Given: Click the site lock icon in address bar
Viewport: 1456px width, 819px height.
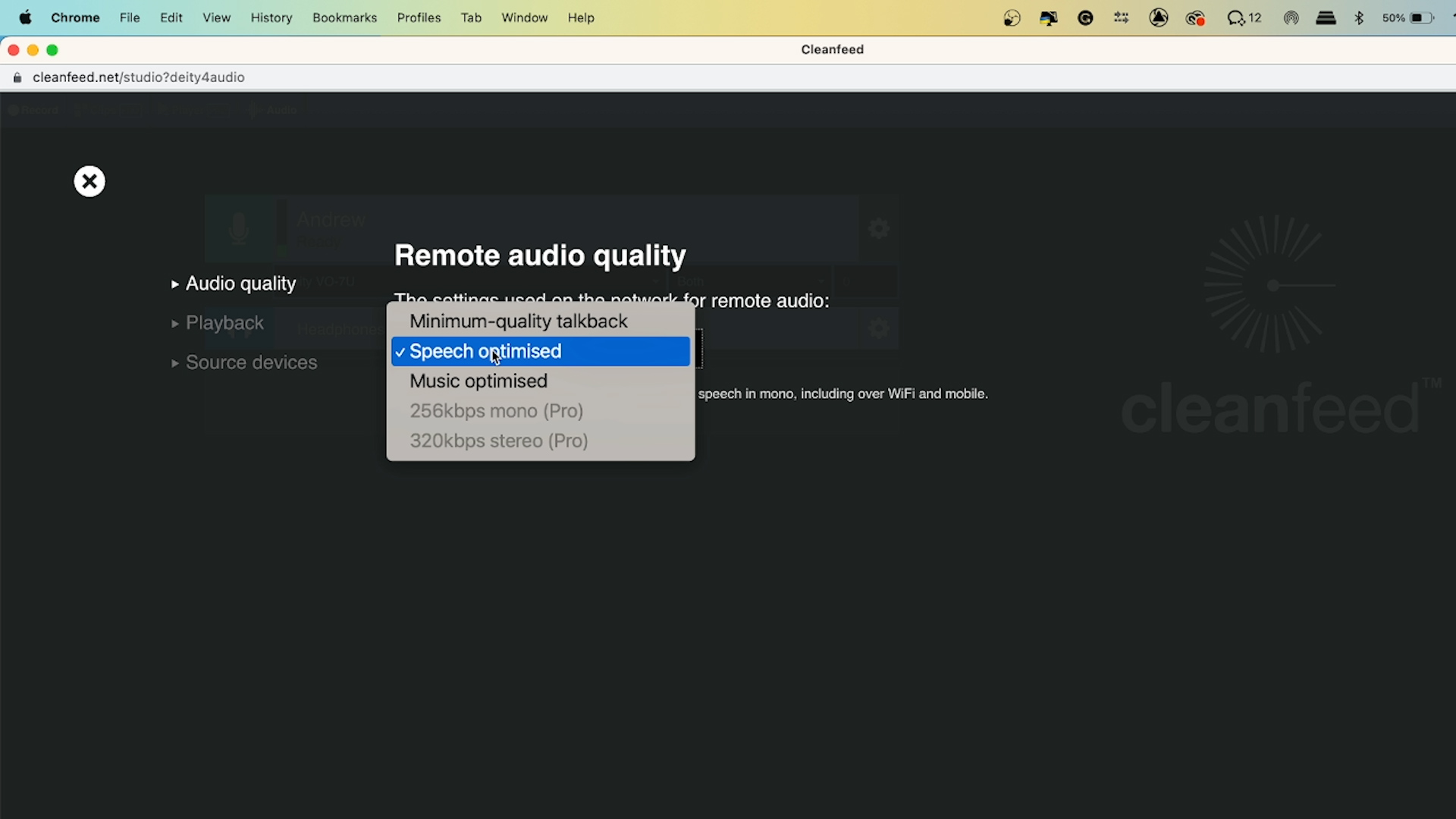Looking at the screenshot, I should 17,77.
